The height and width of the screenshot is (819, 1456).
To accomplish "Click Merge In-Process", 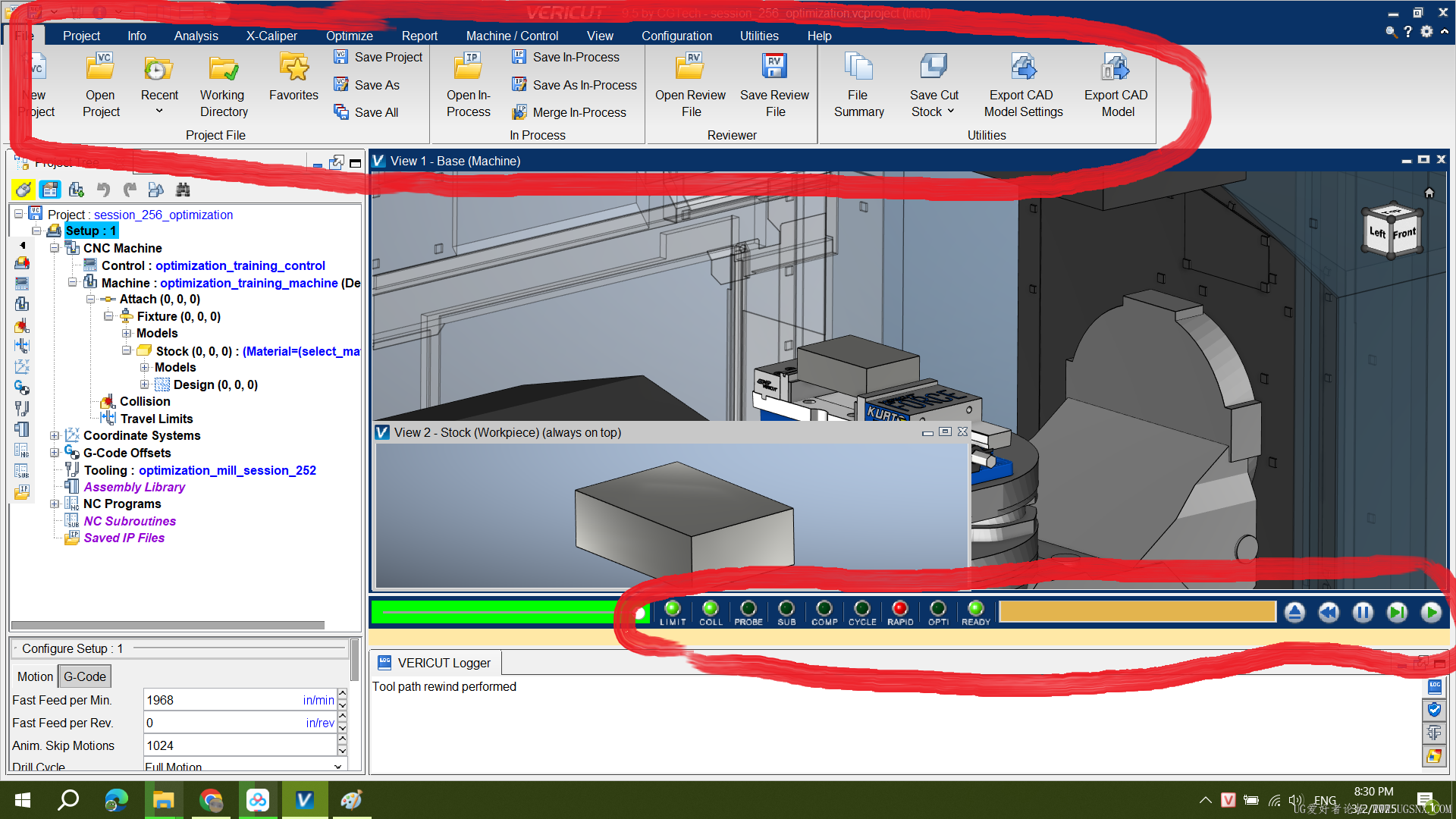I will coord(570,112).
